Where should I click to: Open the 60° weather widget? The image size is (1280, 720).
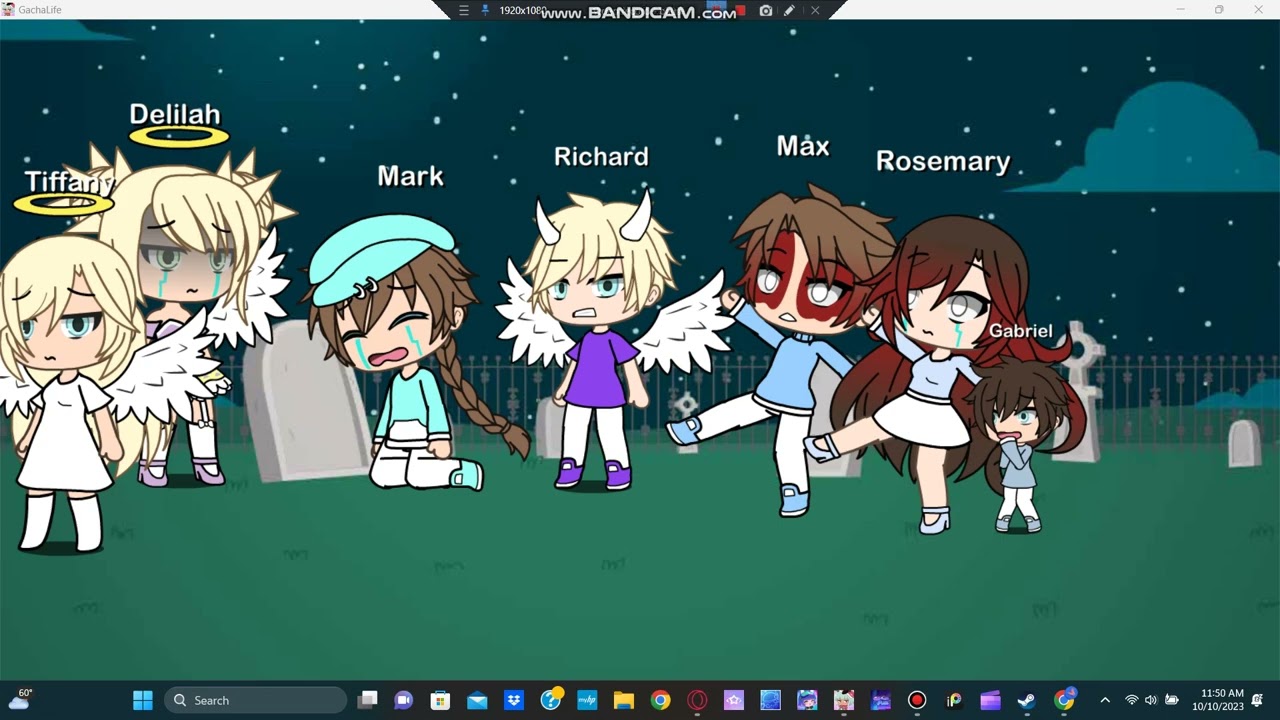point(19,699)
